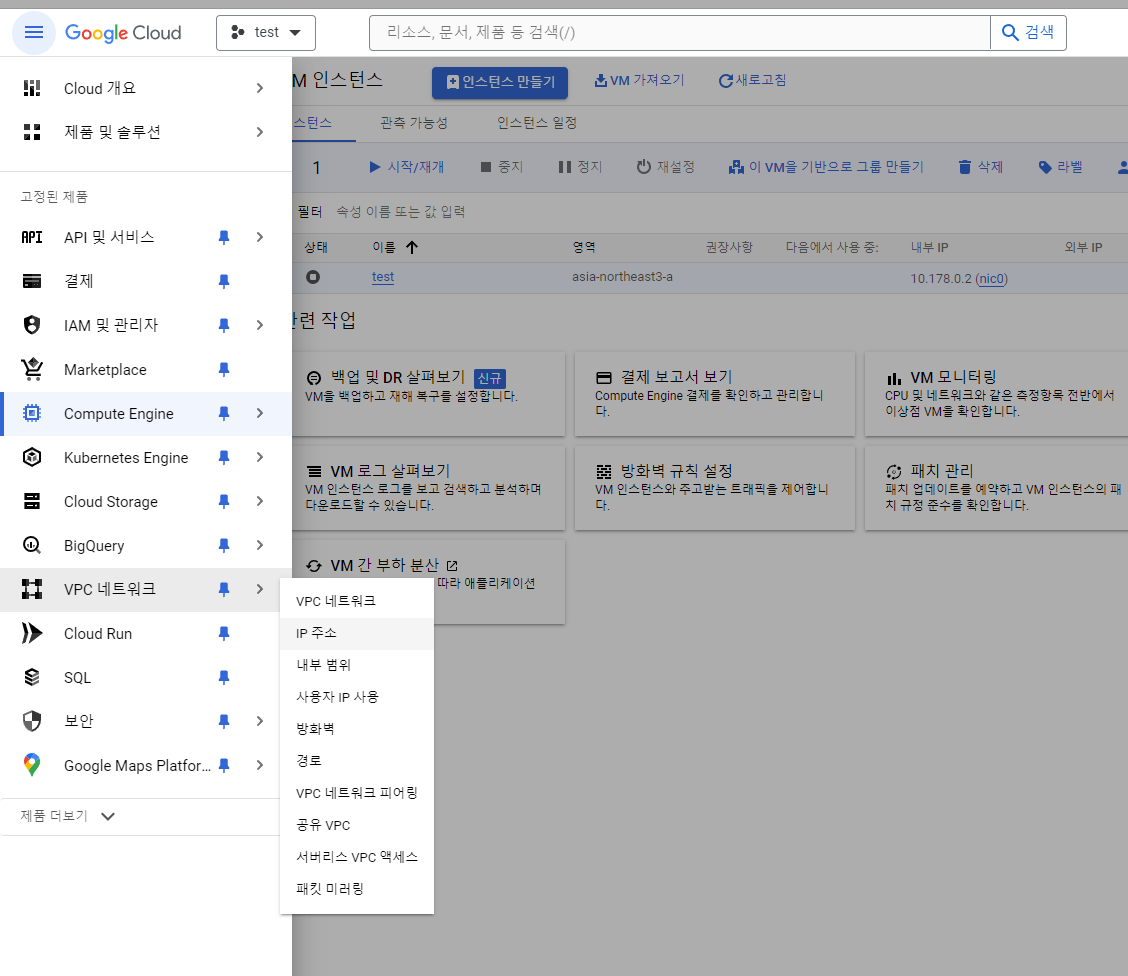The image size is (1128, 976).
Task: Select 패킷 미러링 submenu entry
Action: coord(357,889)
